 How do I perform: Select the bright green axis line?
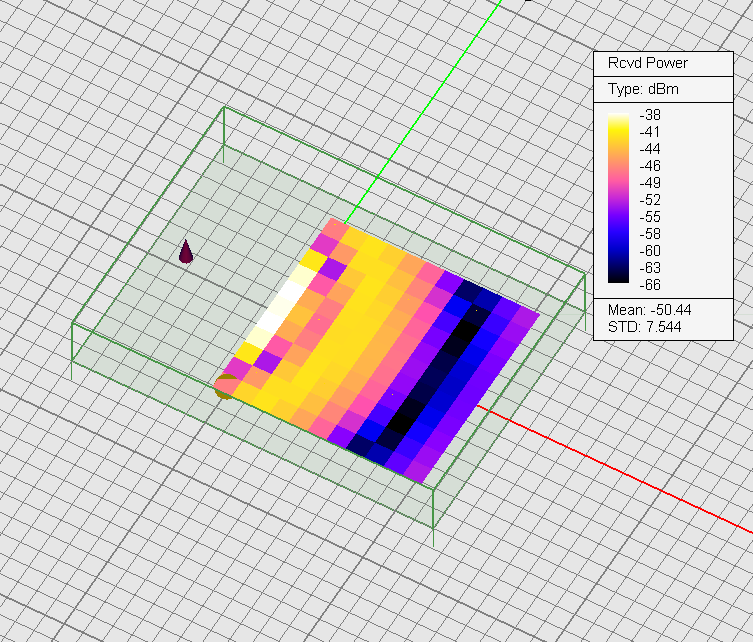[420, 120]
